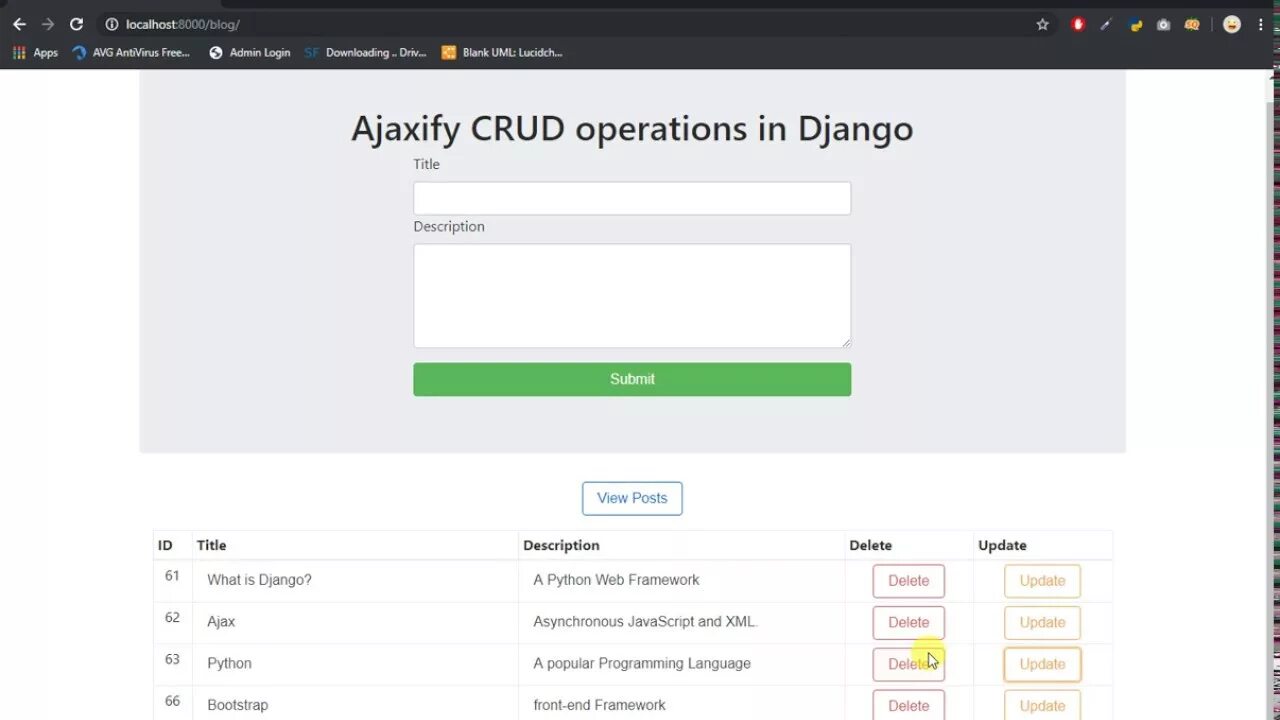
Task: Click the description textarea resize handle
Action: 845,342
